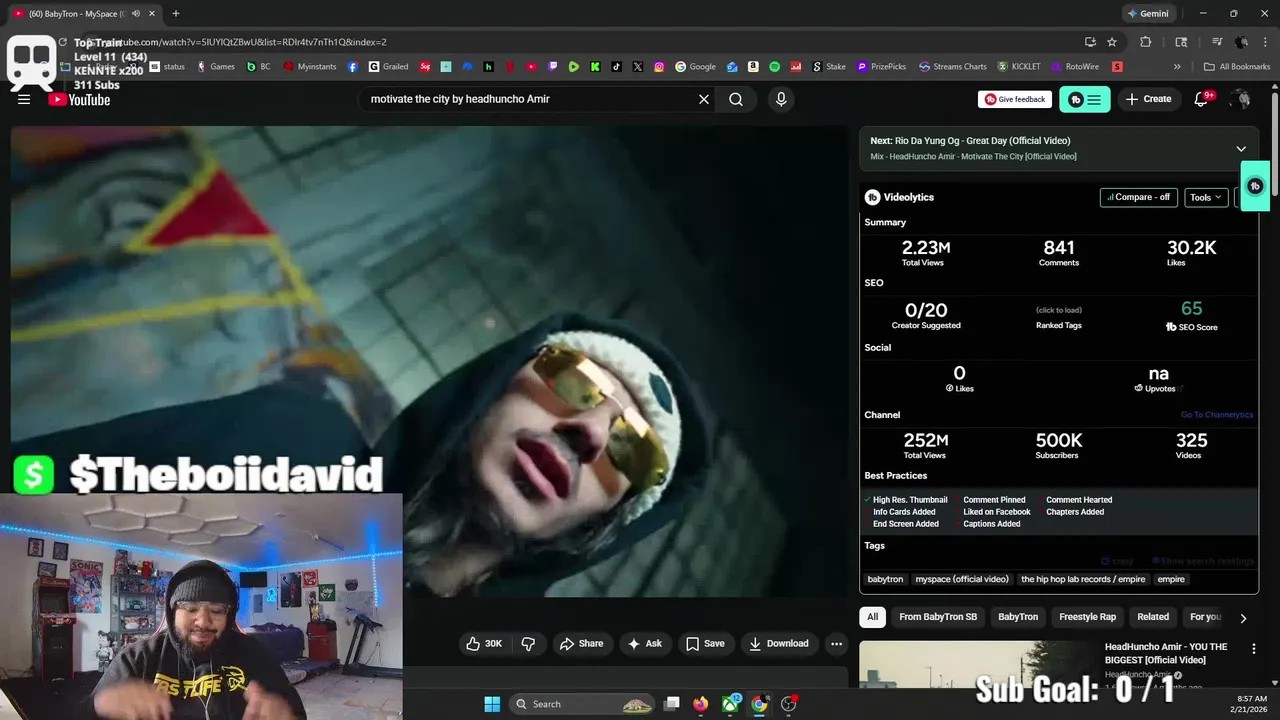Viewport: 1280px width, 720px height.
Task: Submit search with magnifier button
Action: [x=736, y=99]
